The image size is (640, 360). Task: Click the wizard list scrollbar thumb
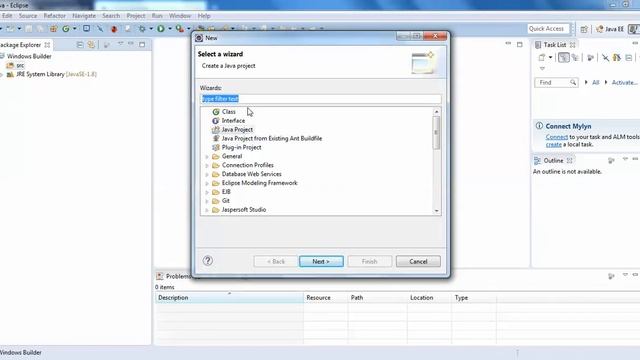(436, 132)
